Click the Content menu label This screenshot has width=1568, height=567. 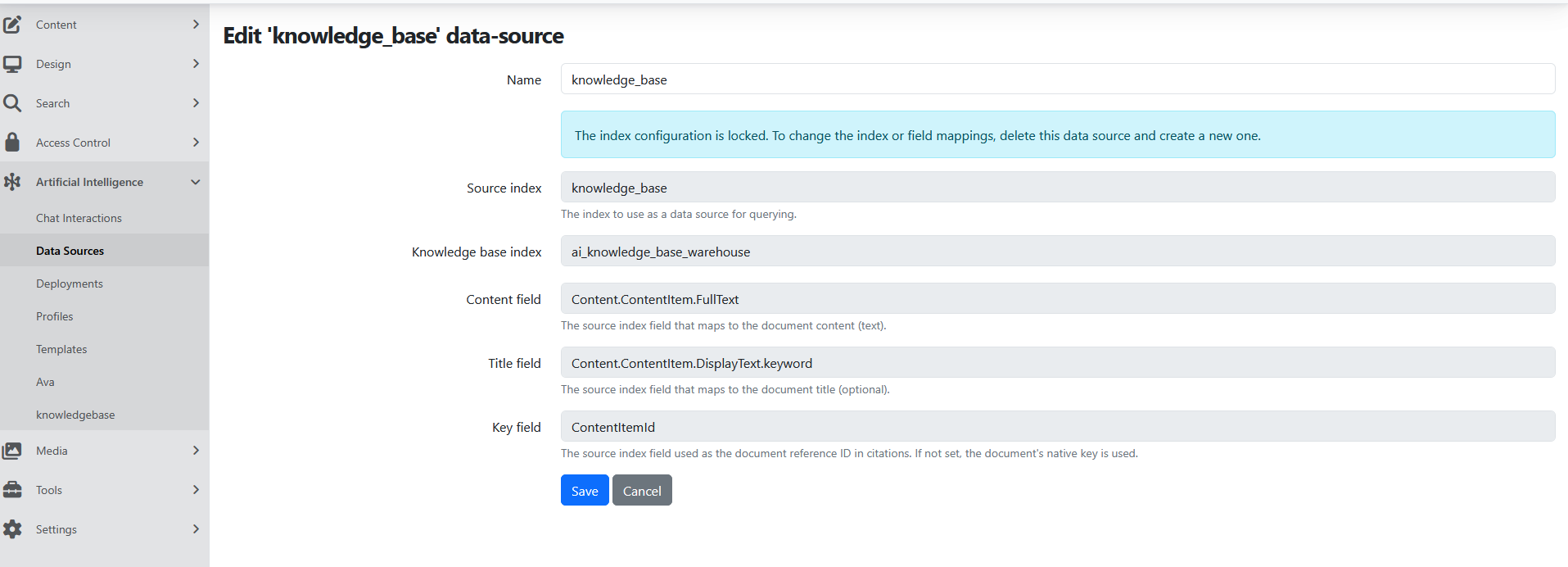pos(56,25)
